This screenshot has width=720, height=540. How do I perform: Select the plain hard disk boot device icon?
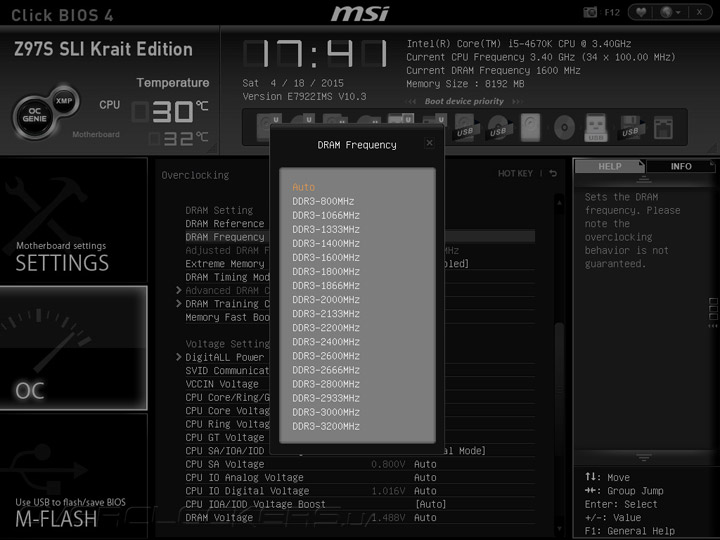coord(530,127)
